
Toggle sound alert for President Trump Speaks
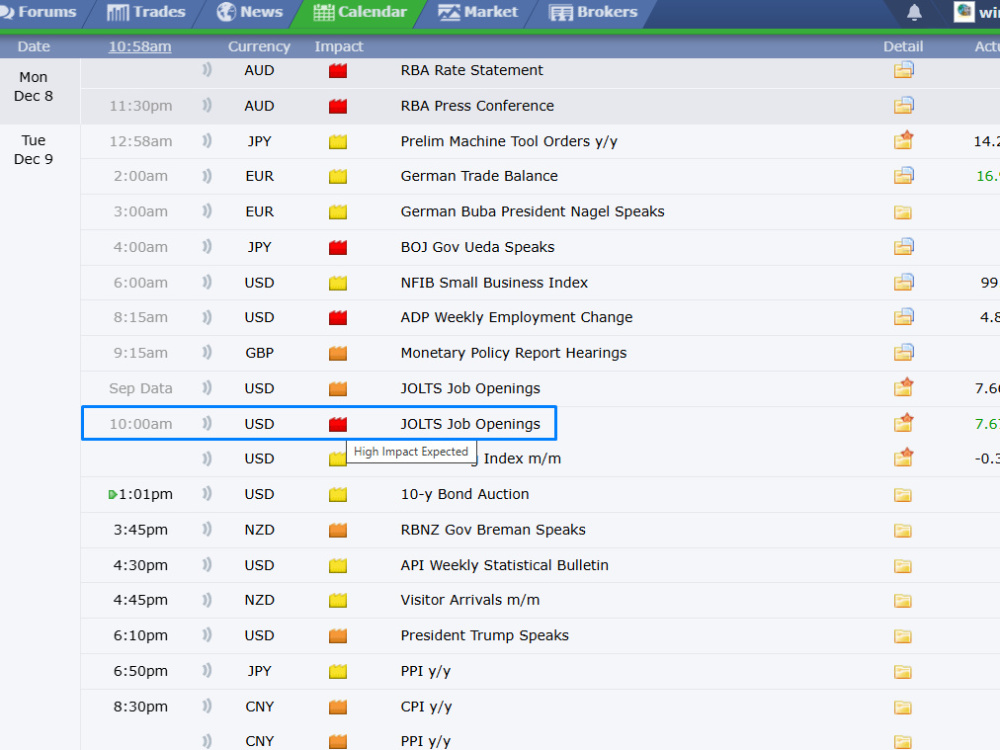coord(207,635)
